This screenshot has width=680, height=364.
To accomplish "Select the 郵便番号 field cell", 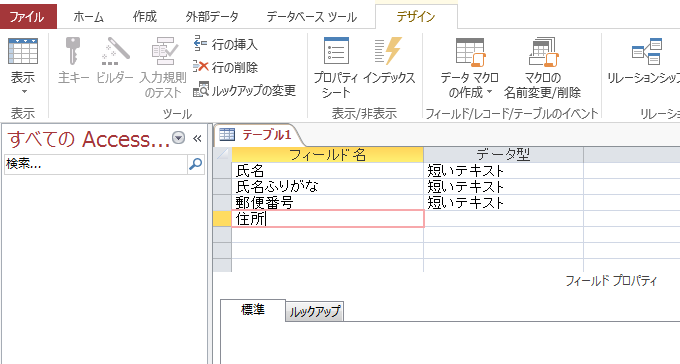I will pyautogui.click(x=327, y=203).
